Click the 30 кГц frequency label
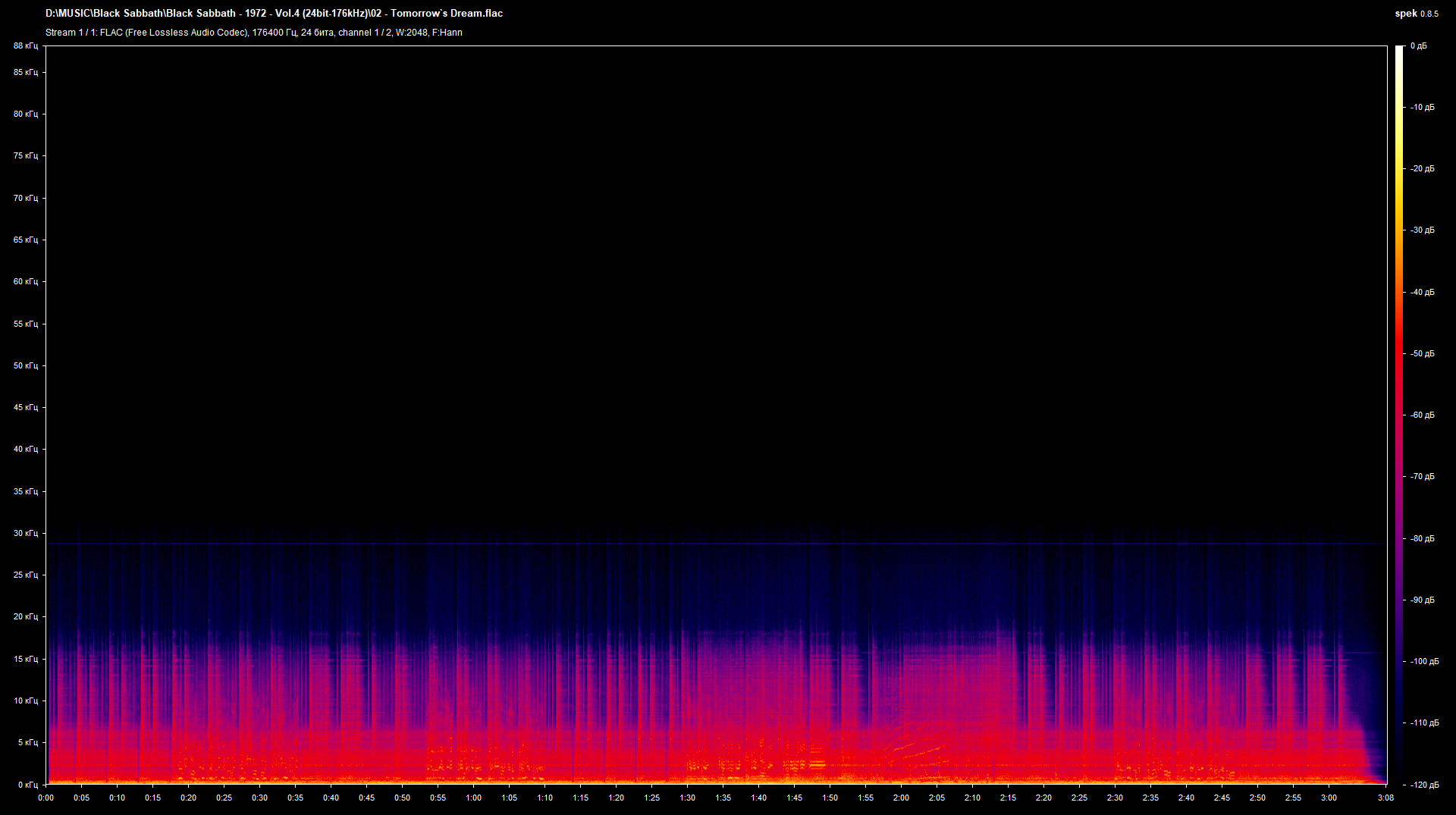Screen dimensions: 1456x815 25,532
